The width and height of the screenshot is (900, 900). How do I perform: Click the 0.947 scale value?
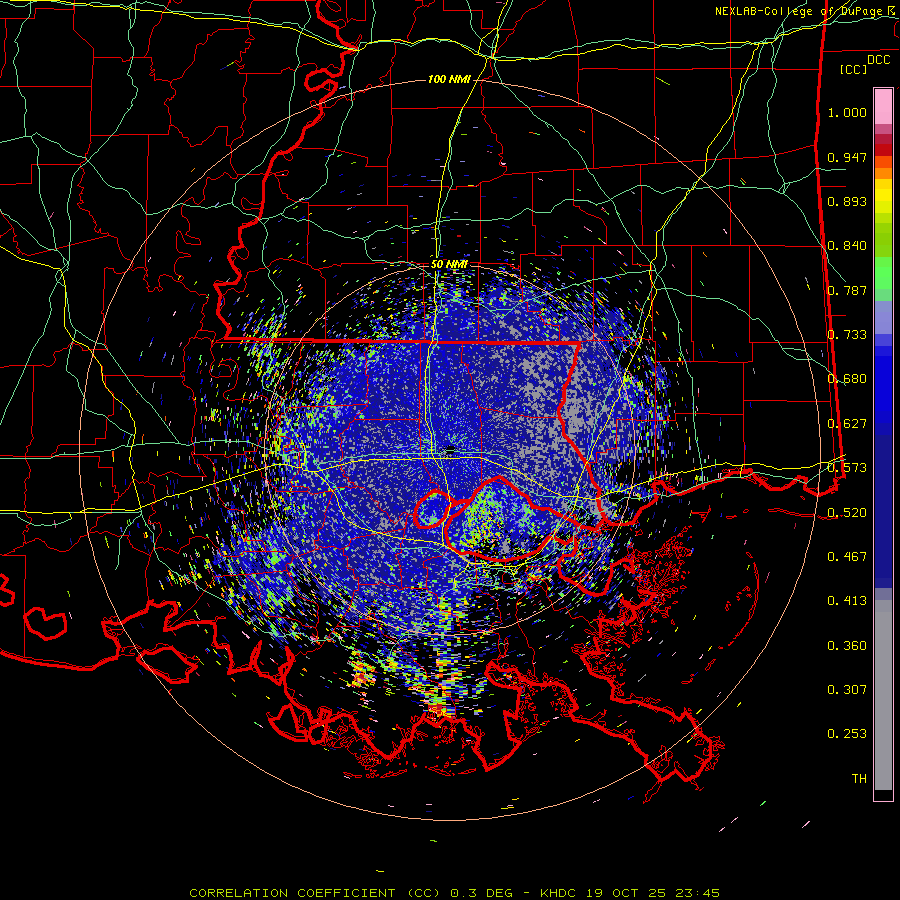(847, 157)
